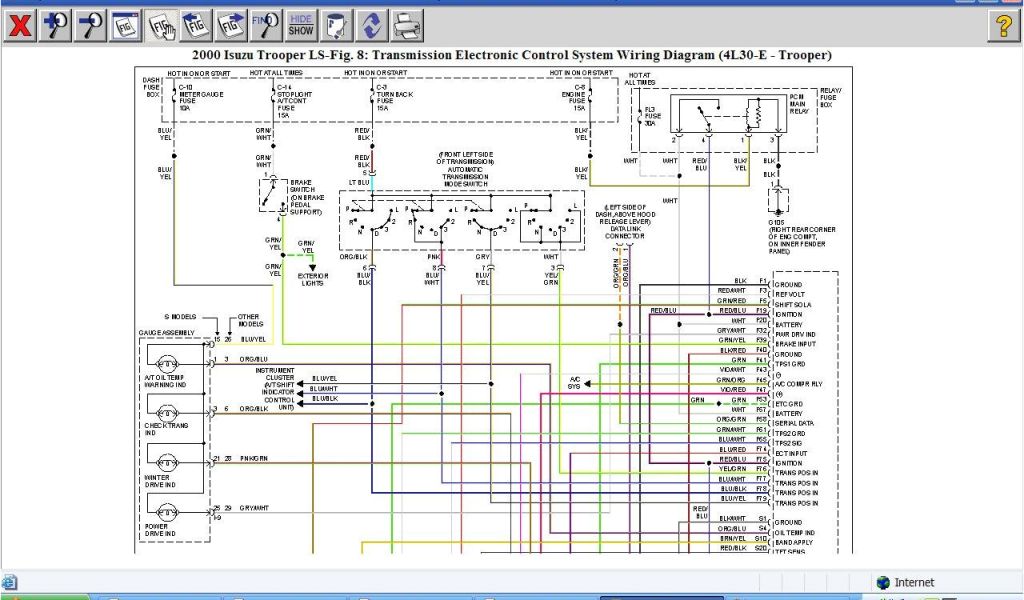Click the paint bucket icon
The image size is (1024, 600).
tap(337, 25)
